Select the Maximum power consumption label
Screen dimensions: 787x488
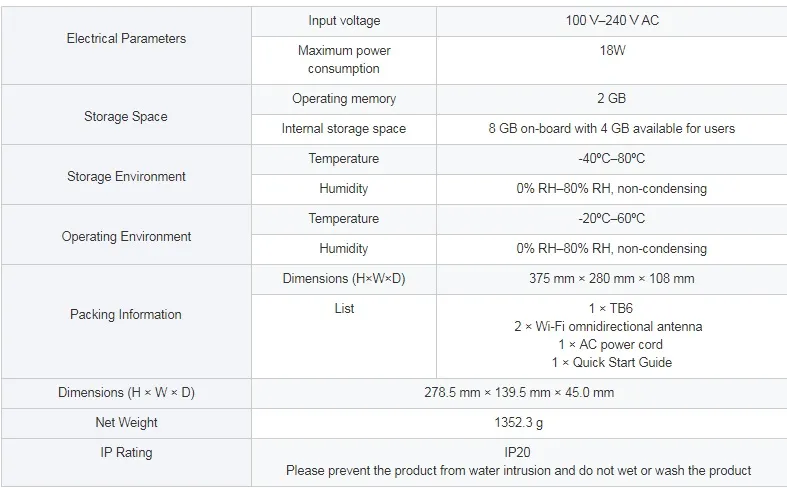click(344, 60)
